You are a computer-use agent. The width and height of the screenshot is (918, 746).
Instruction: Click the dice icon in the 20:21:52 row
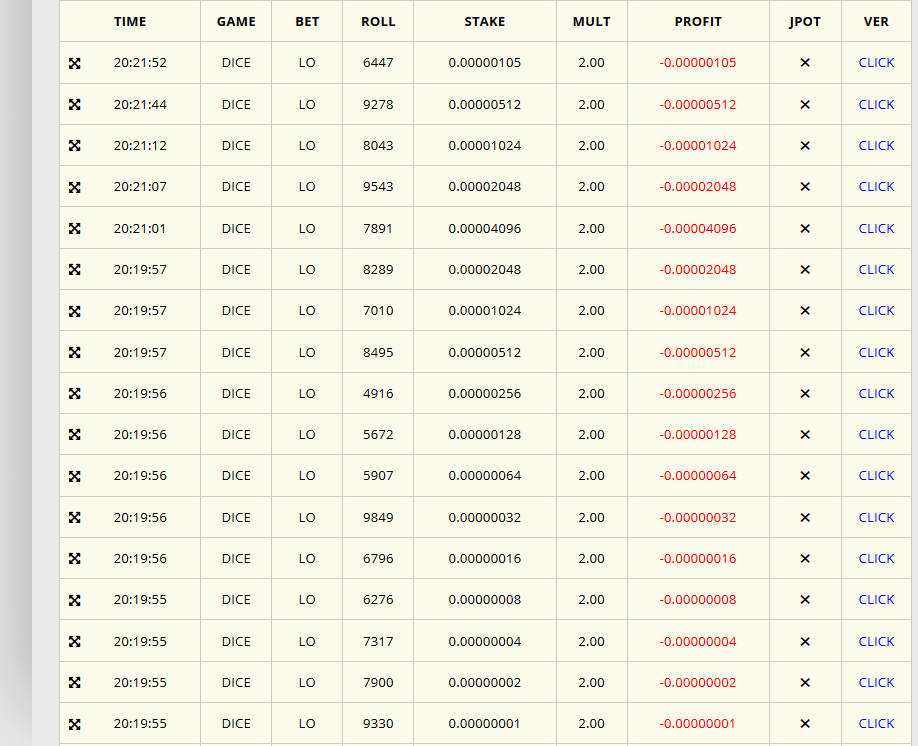coord(74,63)
